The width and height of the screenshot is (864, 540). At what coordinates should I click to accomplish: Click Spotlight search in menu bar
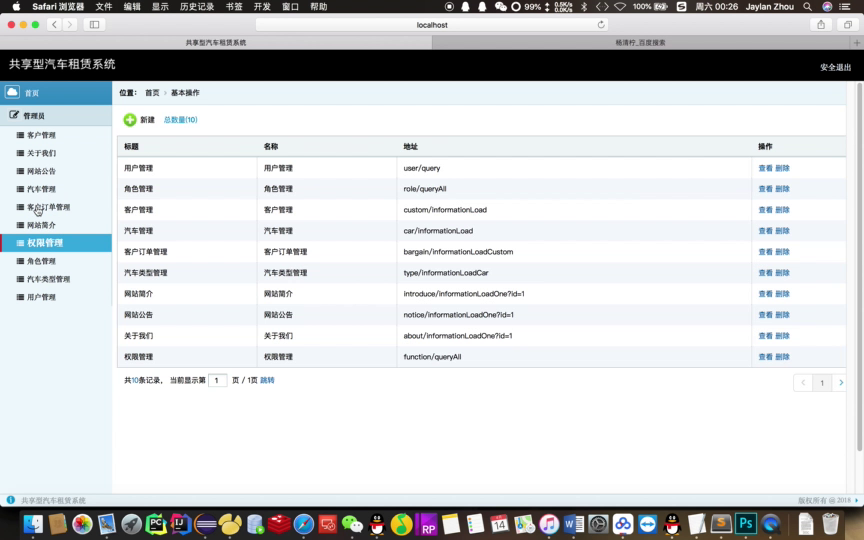click(x=807, y=7)
